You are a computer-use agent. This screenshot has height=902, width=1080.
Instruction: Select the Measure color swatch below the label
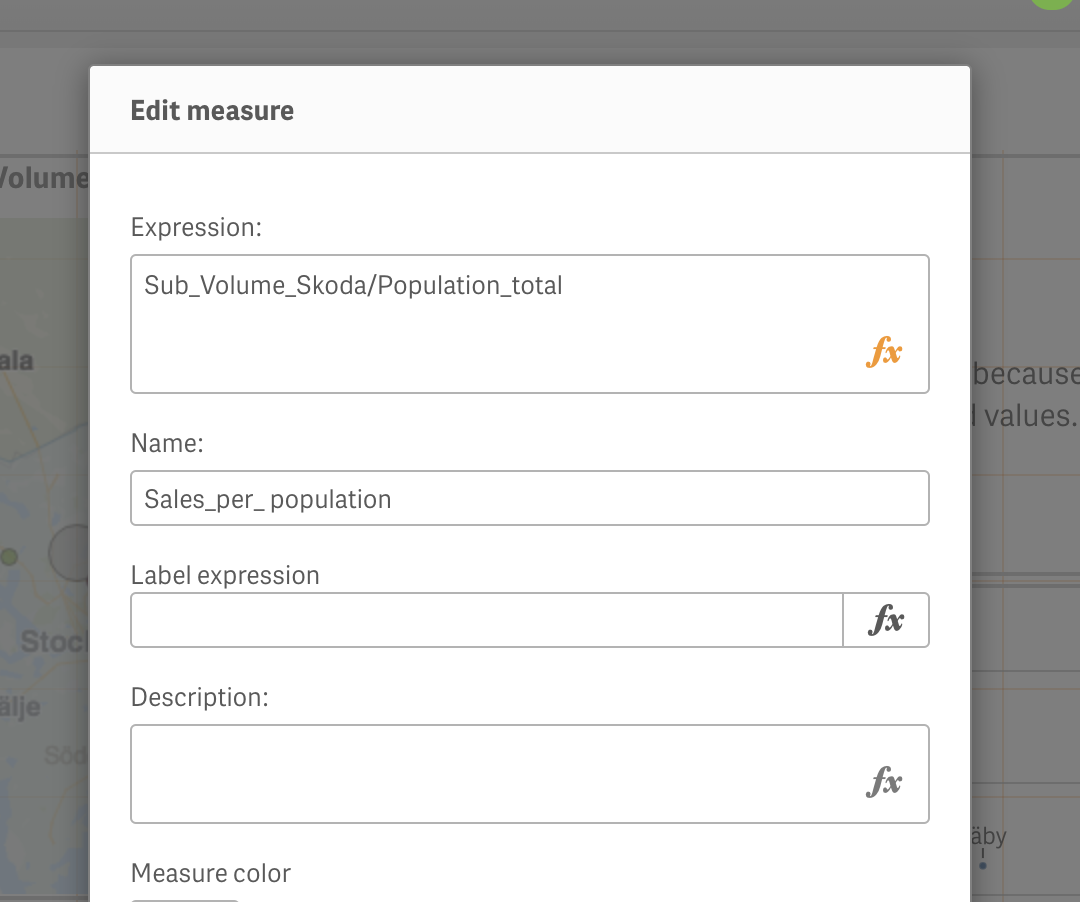[184, 898]
